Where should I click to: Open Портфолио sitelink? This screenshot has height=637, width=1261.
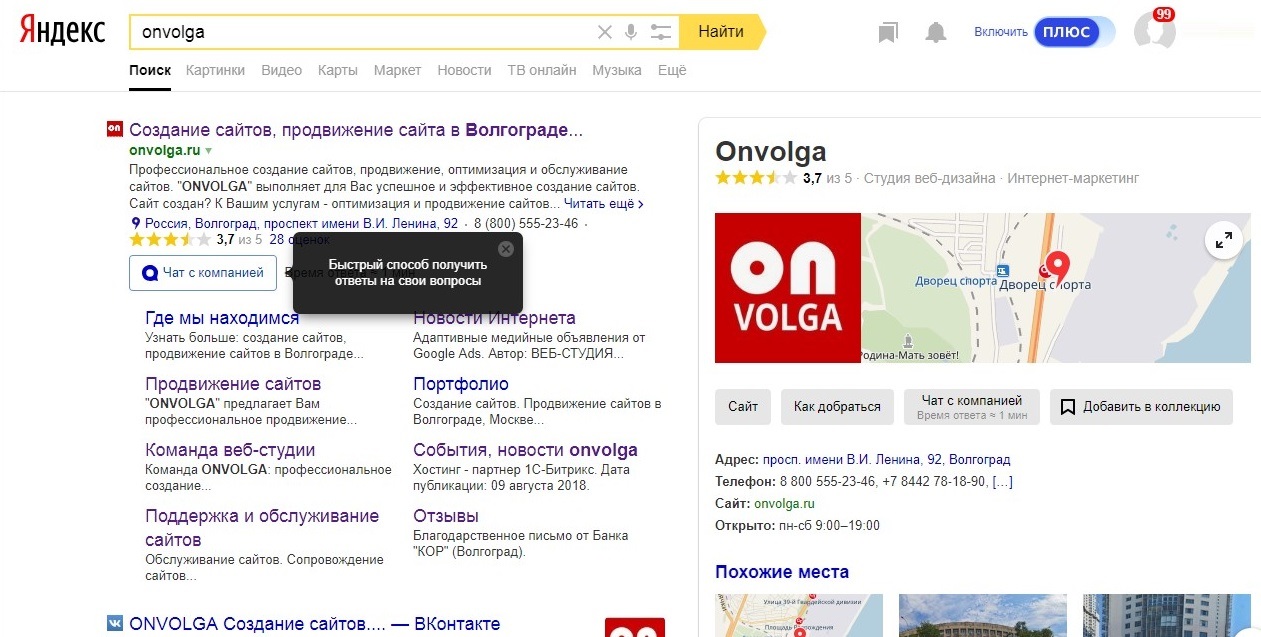pyautogui.click(x=461, y=384)
